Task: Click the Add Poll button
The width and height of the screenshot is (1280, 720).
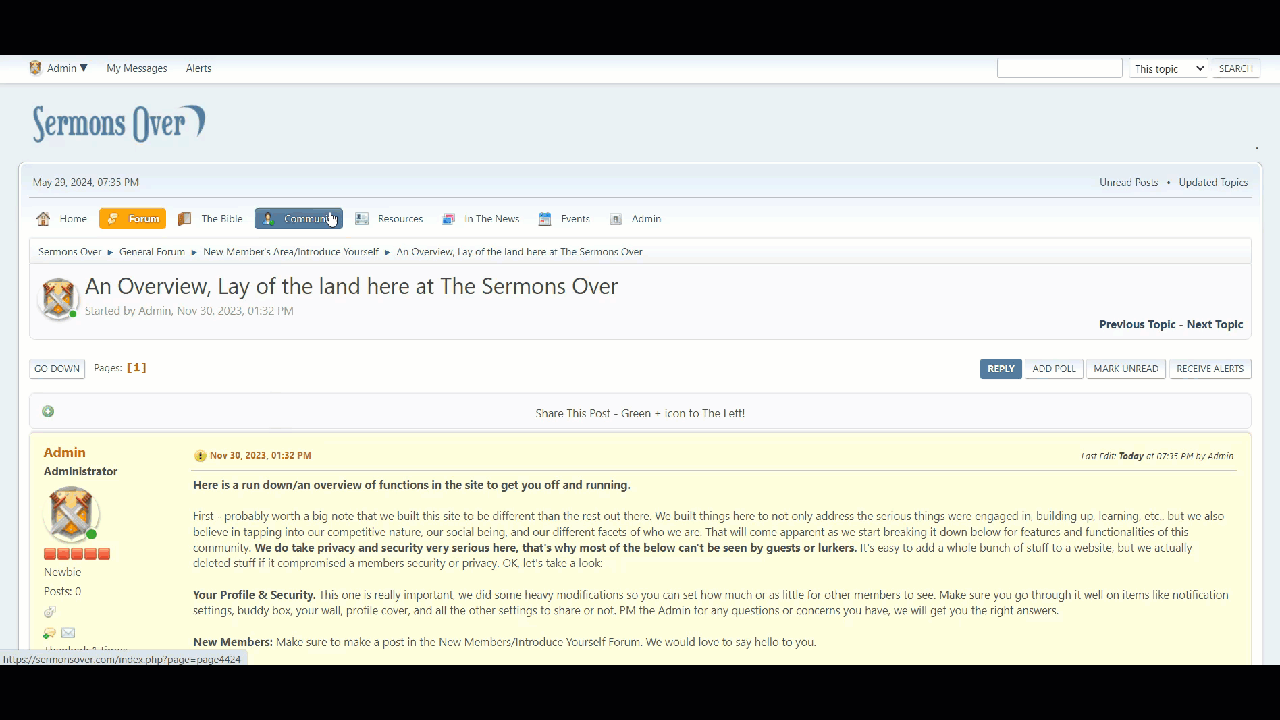Action: (1054, 369)
